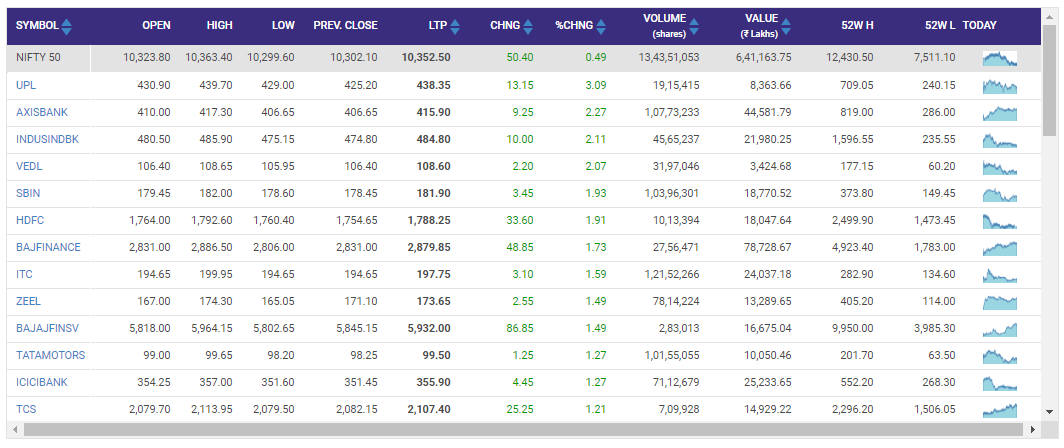Click horizontal scrollbar left arrow
The height and width of the screenshot is (448, 1064).
(16, 430)
